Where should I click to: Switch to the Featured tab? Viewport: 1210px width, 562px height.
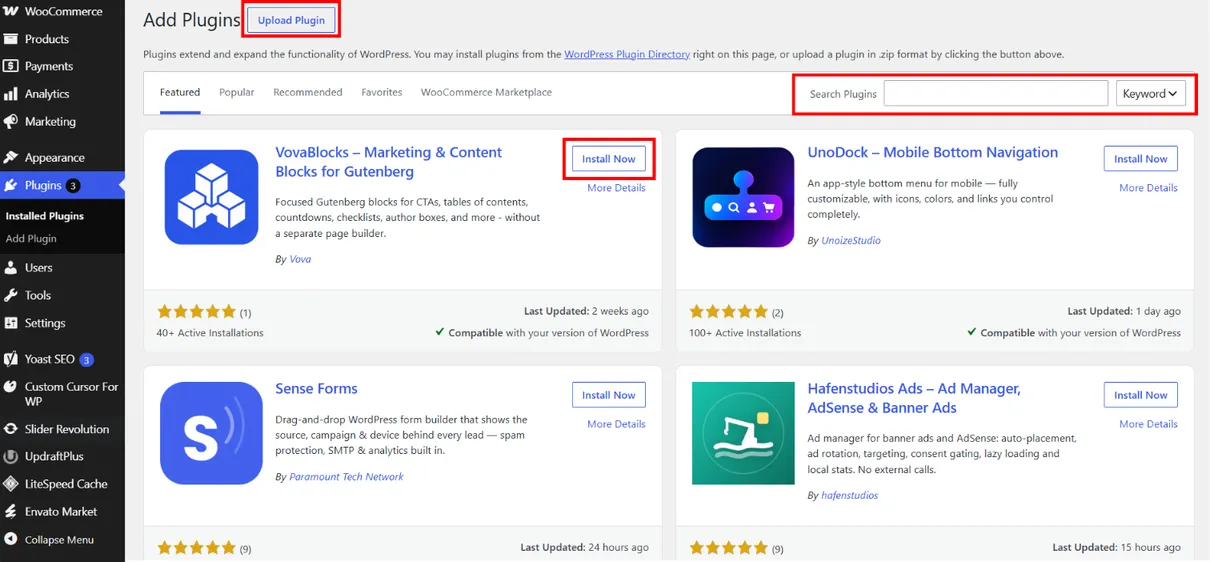pos(180,92)
